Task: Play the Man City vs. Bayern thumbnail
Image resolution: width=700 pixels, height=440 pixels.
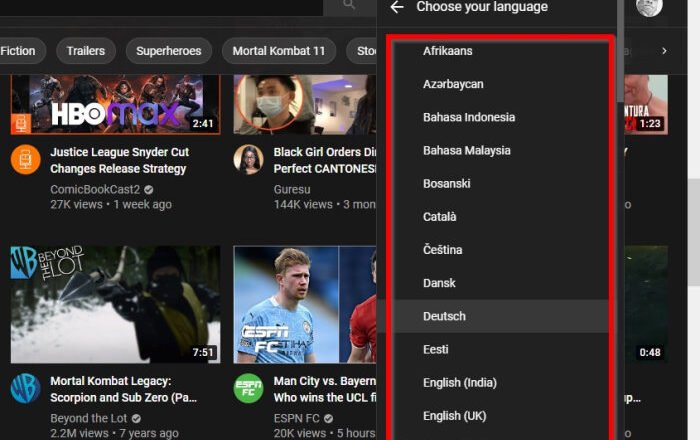Action: point(305,304)
